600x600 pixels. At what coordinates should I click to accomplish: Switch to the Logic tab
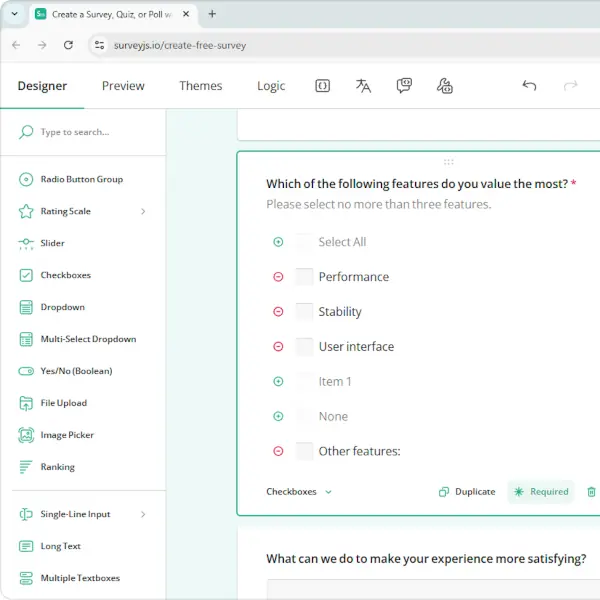click(271, 86)
